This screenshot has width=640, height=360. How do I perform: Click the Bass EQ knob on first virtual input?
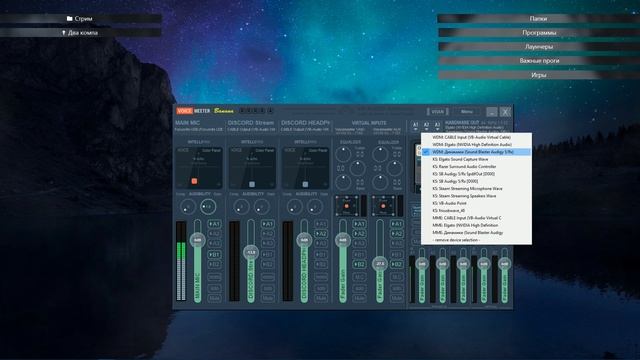[x=343, y=182]
